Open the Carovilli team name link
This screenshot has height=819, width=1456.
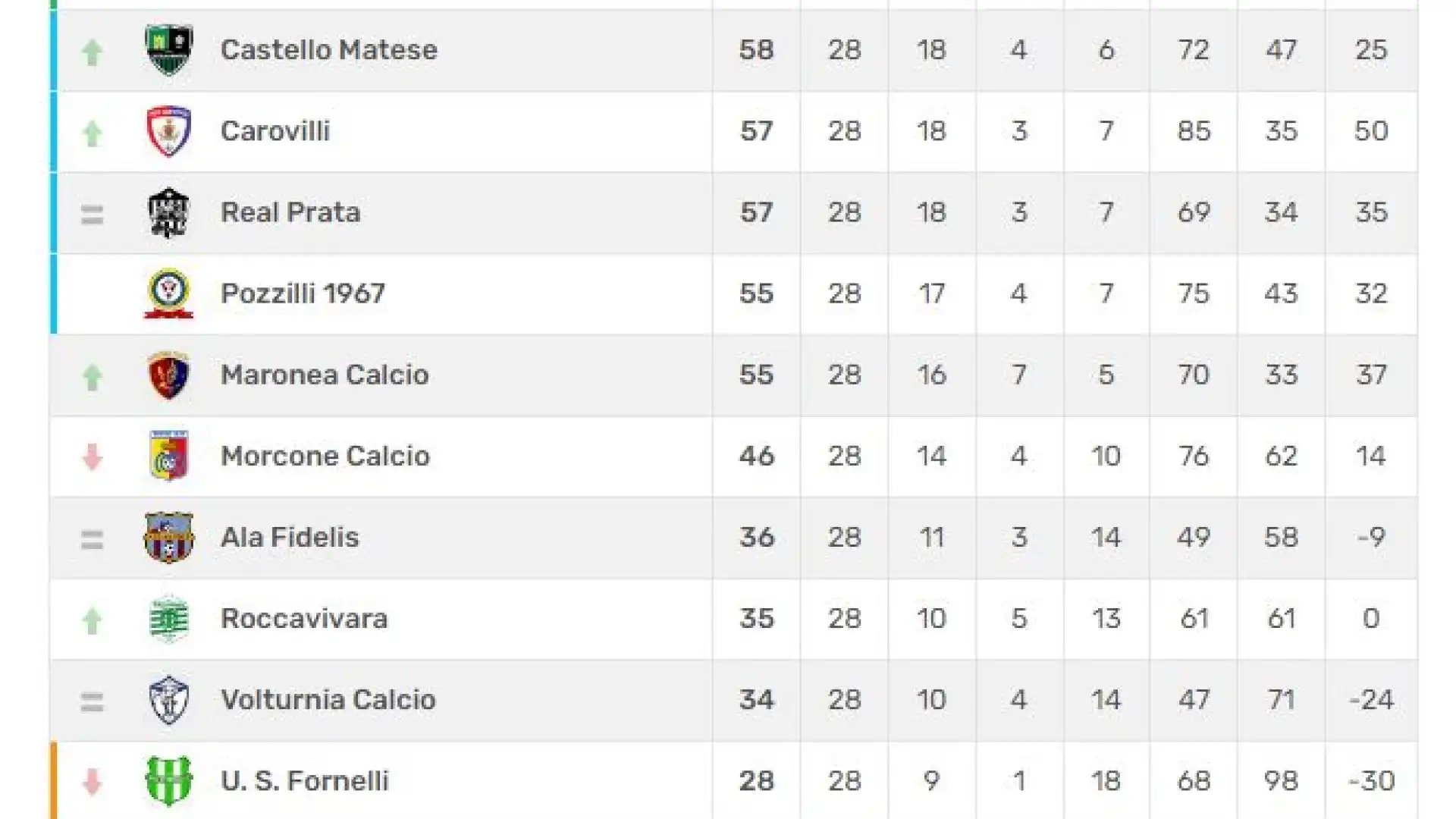[275, 131]
